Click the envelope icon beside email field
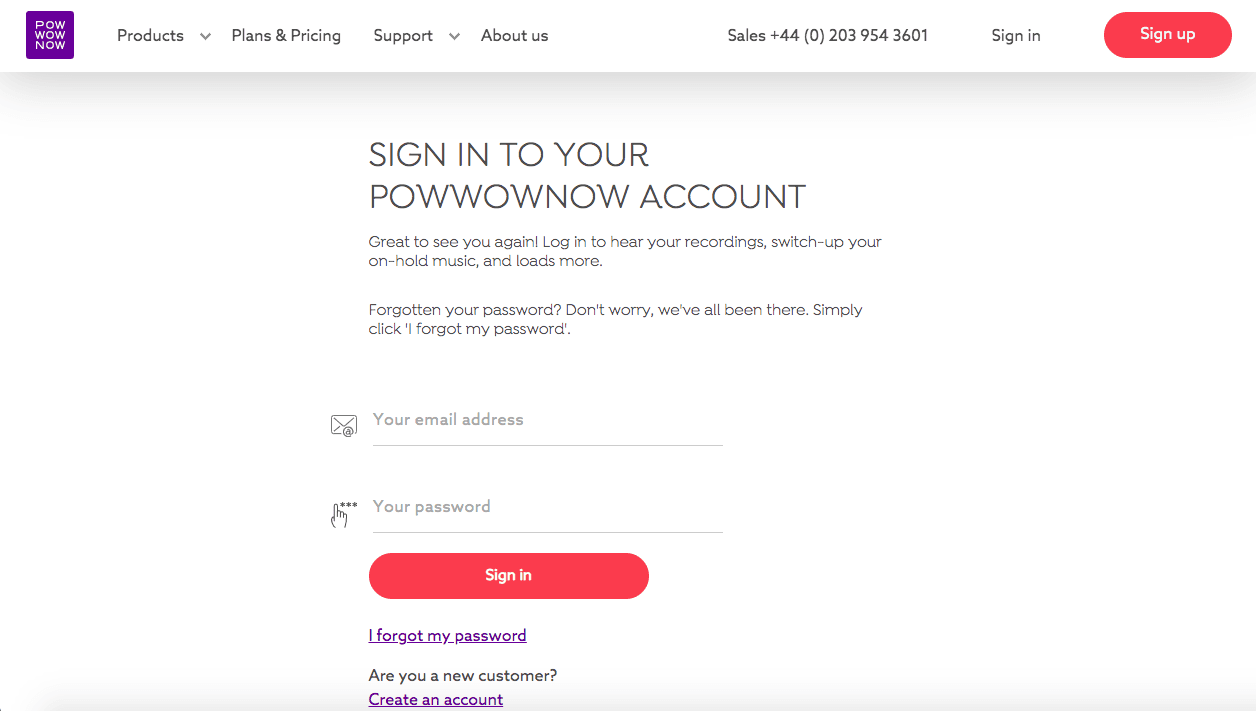 343,426
